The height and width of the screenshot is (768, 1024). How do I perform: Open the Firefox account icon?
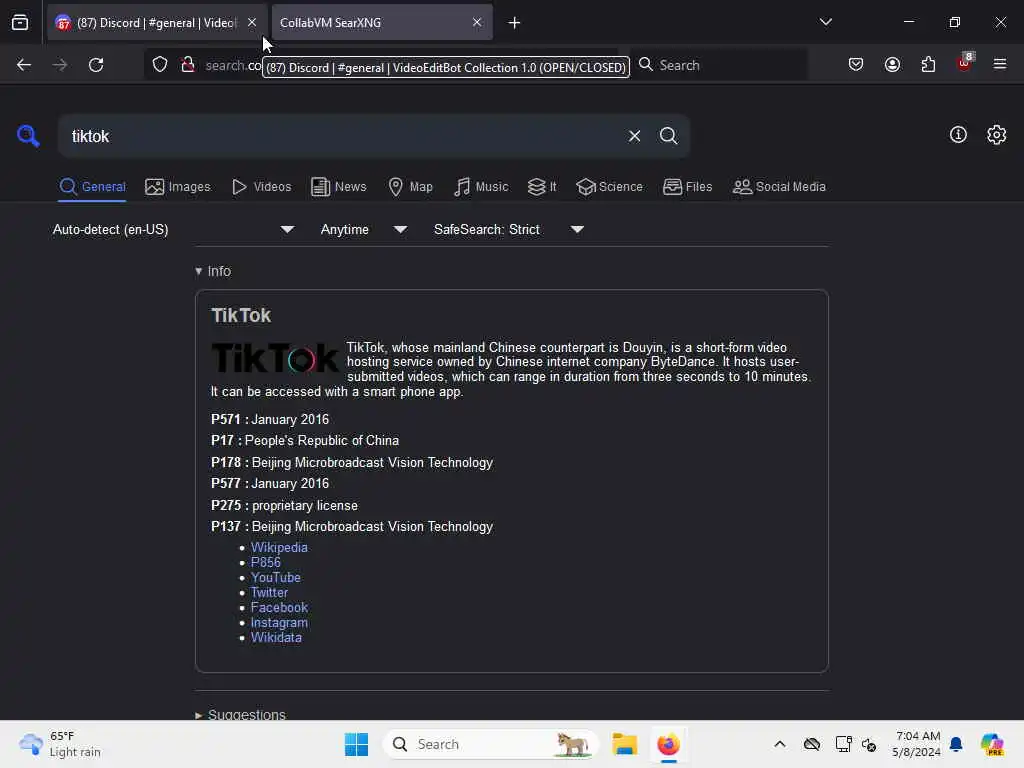[x=892, y=65]
